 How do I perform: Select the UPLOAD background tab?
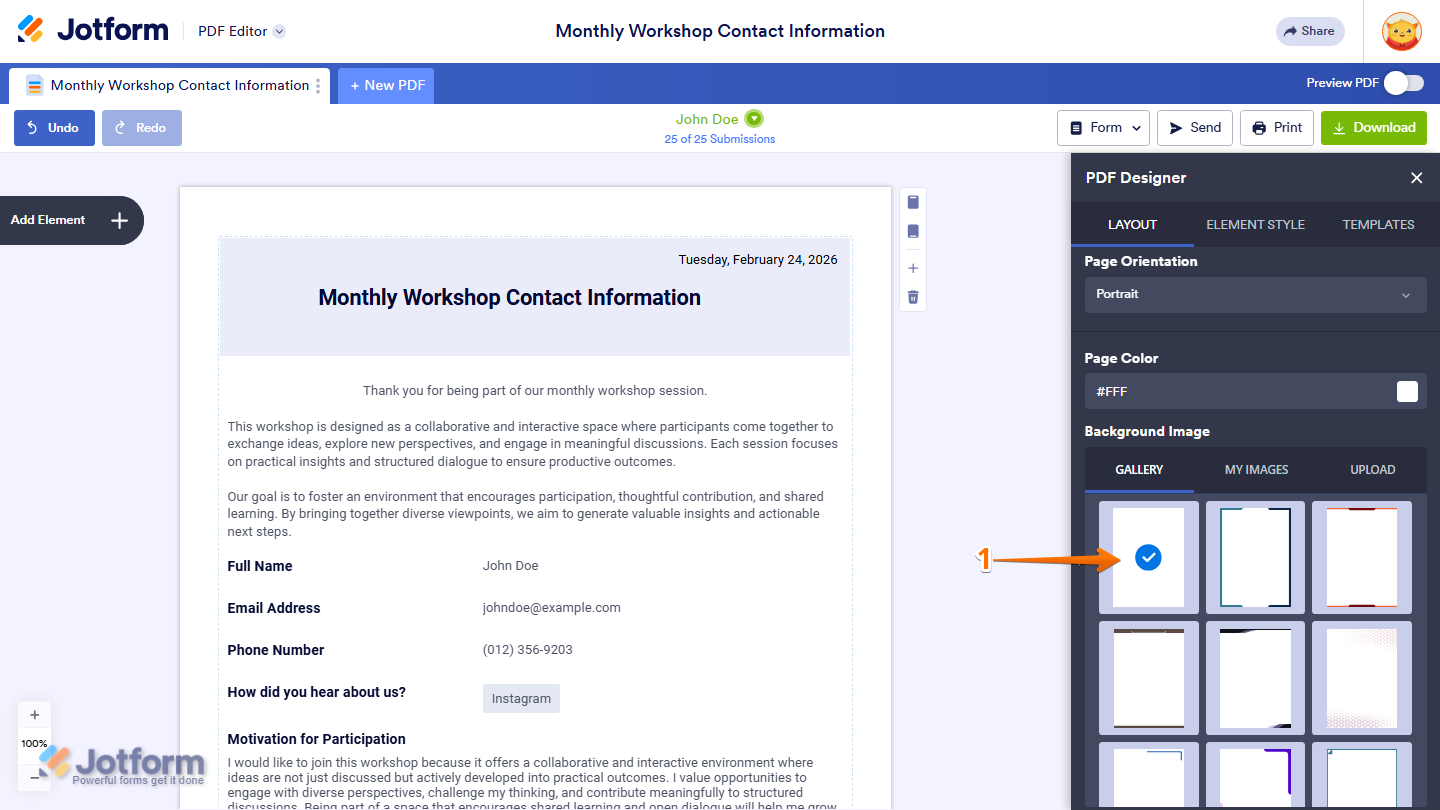[x=1372, y=470]
